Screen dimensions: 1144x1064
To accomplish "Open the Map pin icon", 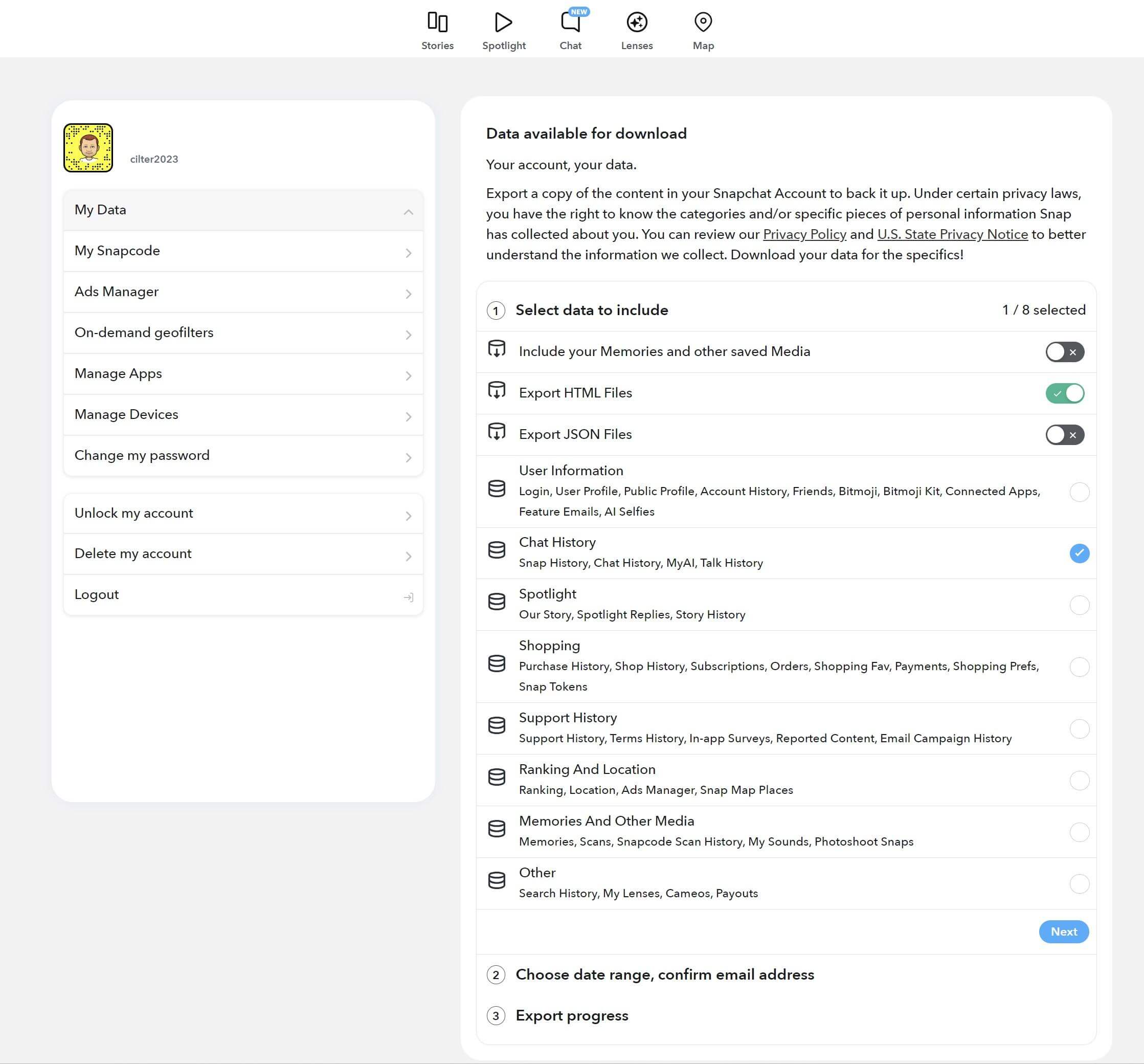I will pyautogui.click(x=703, y=23).
